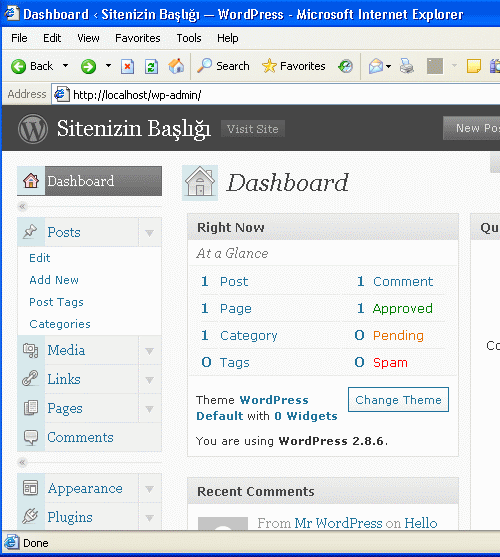Image resolution: width=500 pixels, height=557 pixels.
Task: Open Categories under Posts
Action: 60,324
